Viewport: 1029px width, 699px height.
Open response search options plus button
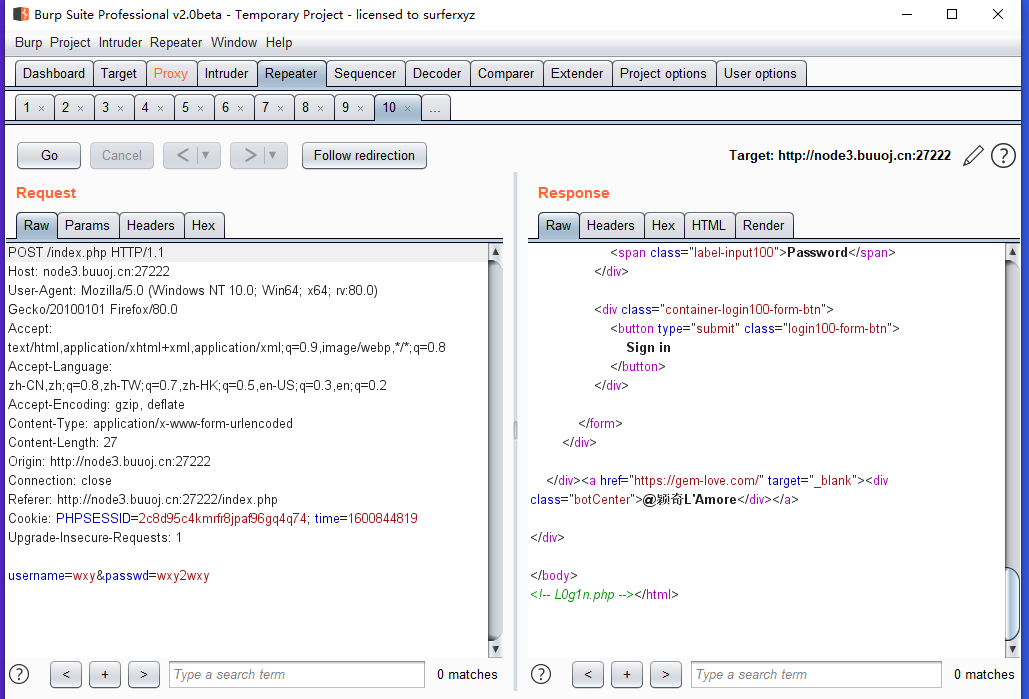tap(627, 674)
